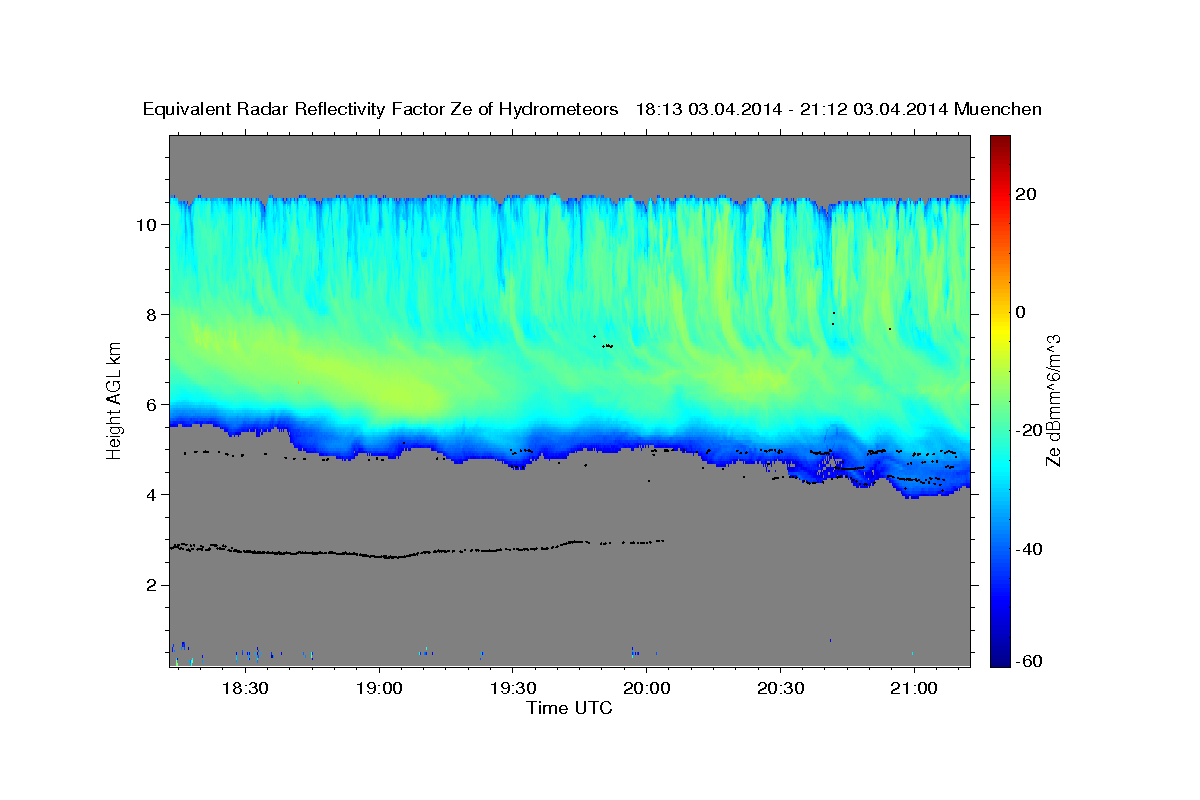Click the 'Muenchen' location label in title

click(x=998, y=110)
